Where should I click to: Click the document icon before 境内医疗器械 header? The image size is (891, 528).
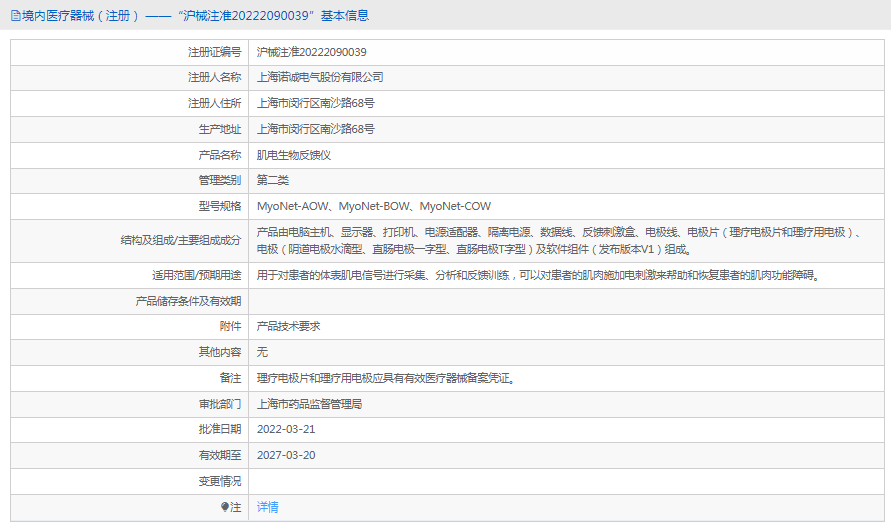tap(16, 16)
